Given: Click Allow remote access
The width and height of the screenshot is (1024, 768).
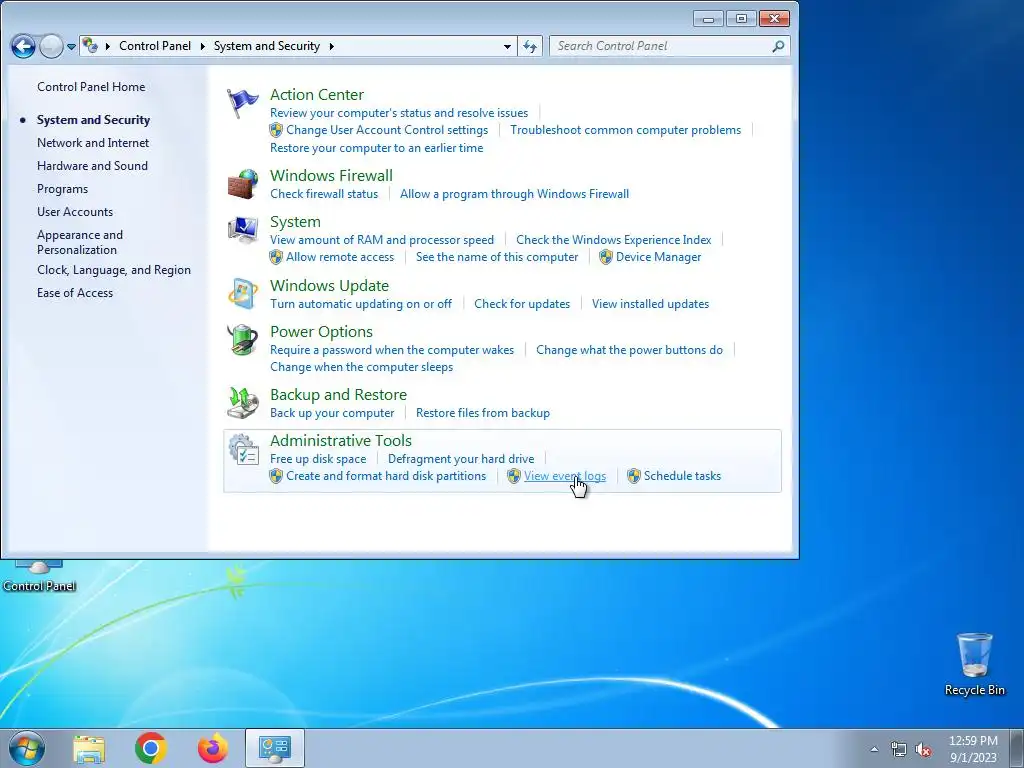Looking at the screenshot, I should pos(340,257).
